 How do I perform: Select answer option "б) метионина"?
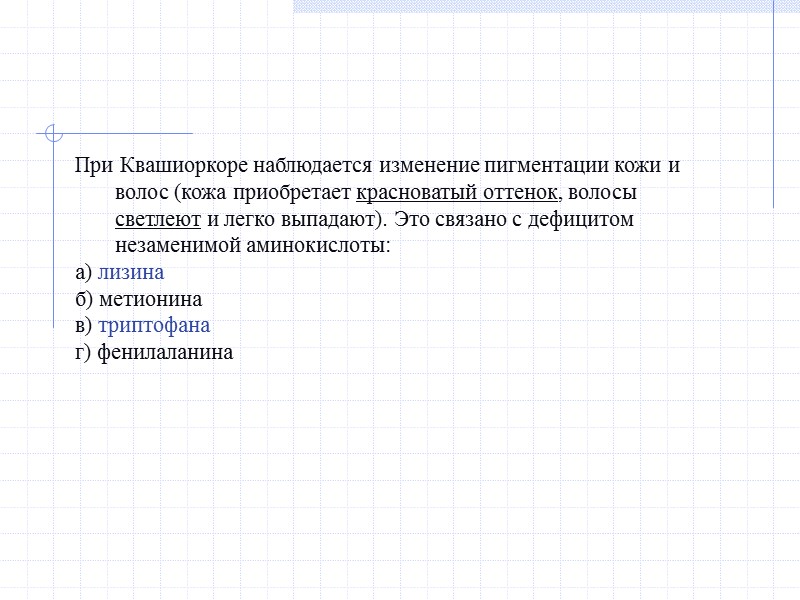click(x=138, y=298)
